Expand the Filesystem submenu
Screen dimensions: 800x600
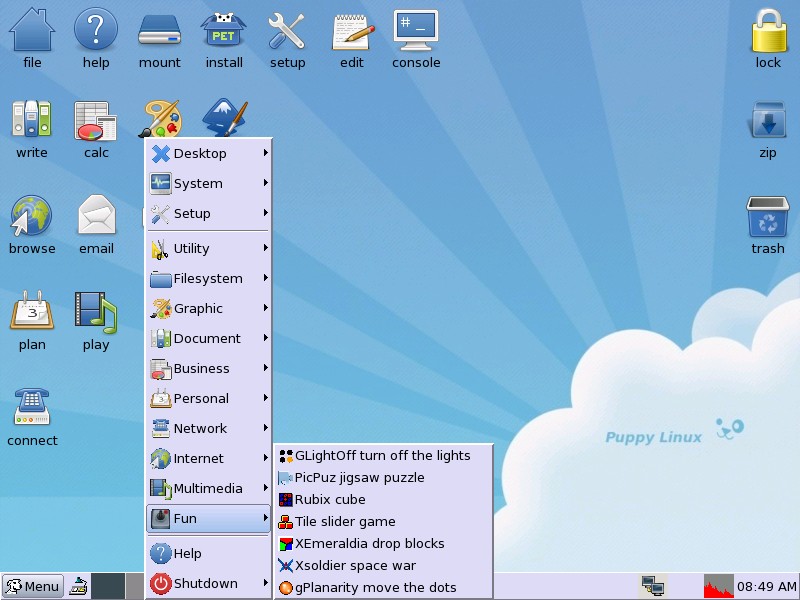(209, 278)
